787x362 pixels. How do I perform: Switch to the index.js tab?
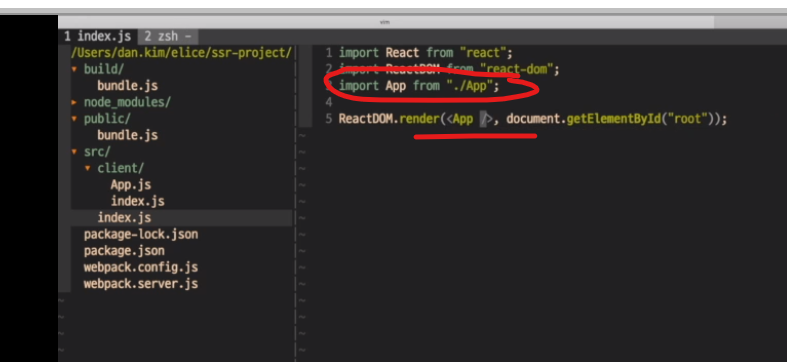(x=98, y=36)
